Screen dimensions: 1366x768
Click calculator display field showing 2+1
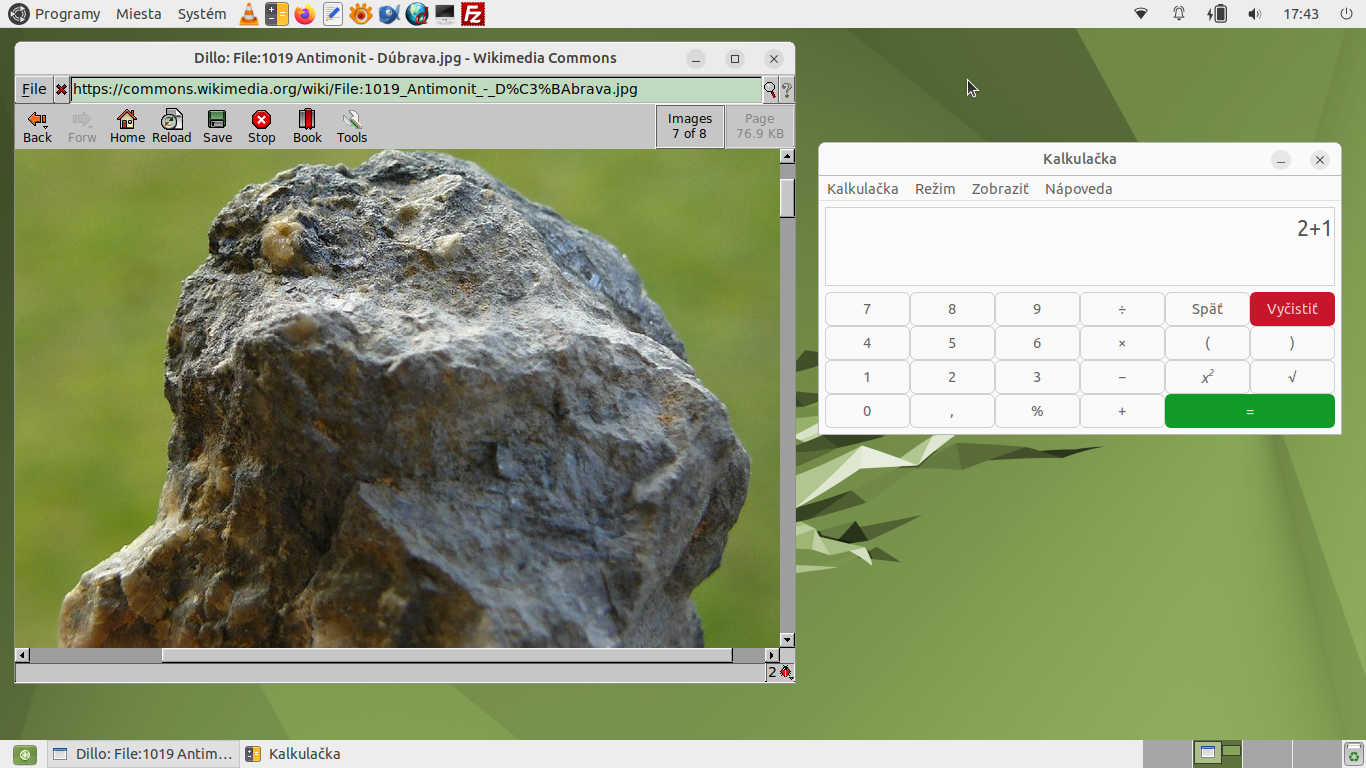click(x=1080, y=246)
